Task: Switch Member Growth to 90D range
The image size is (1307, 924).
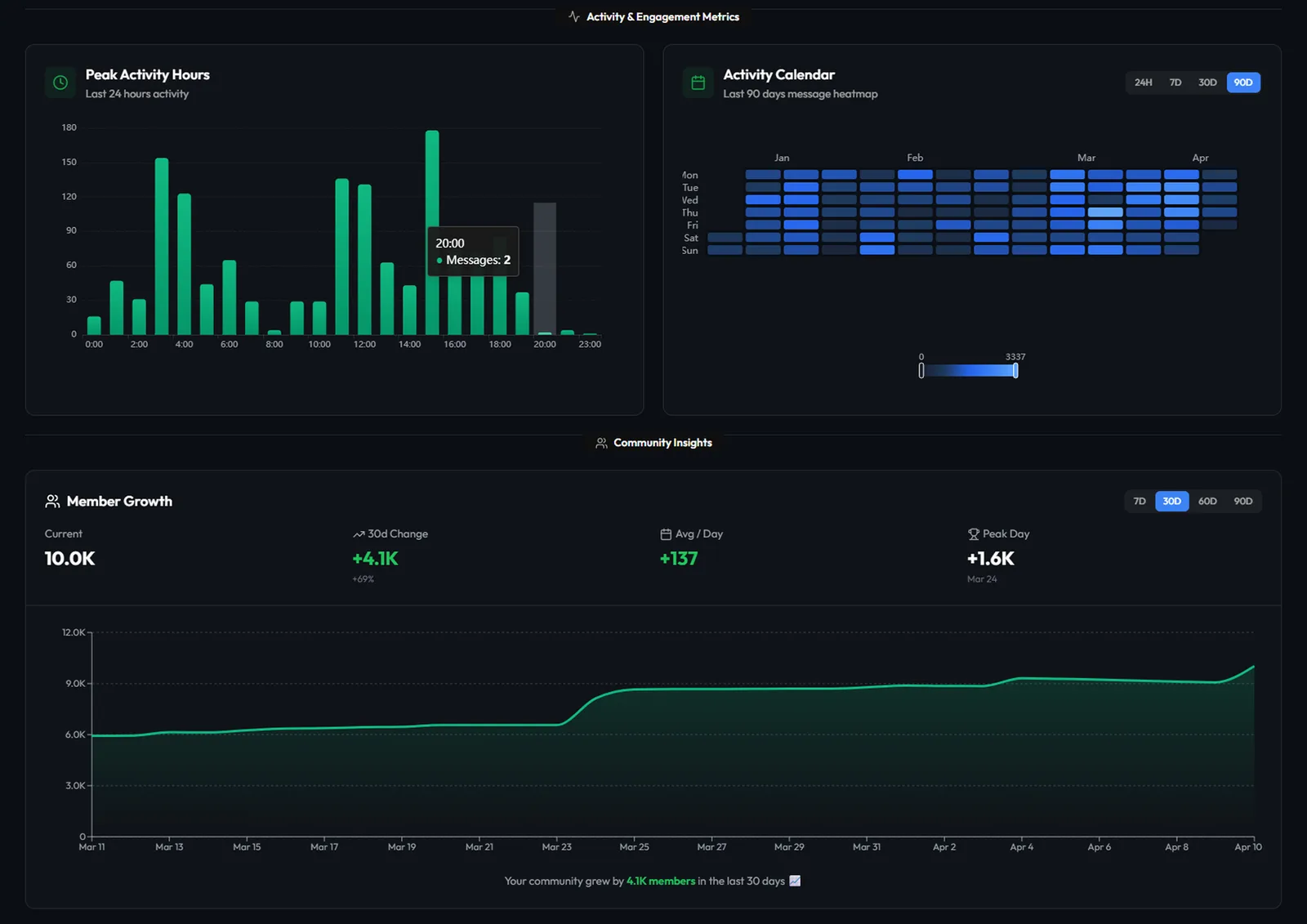Action: (x=1242, y=501)
